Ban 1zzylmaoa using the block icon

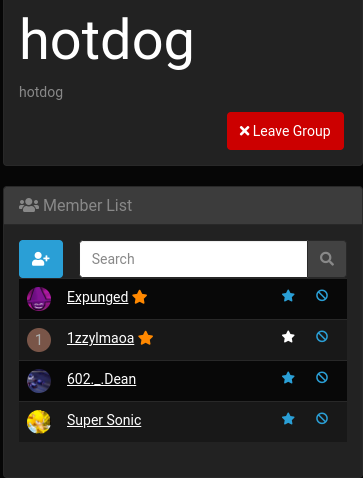point(322,336)
